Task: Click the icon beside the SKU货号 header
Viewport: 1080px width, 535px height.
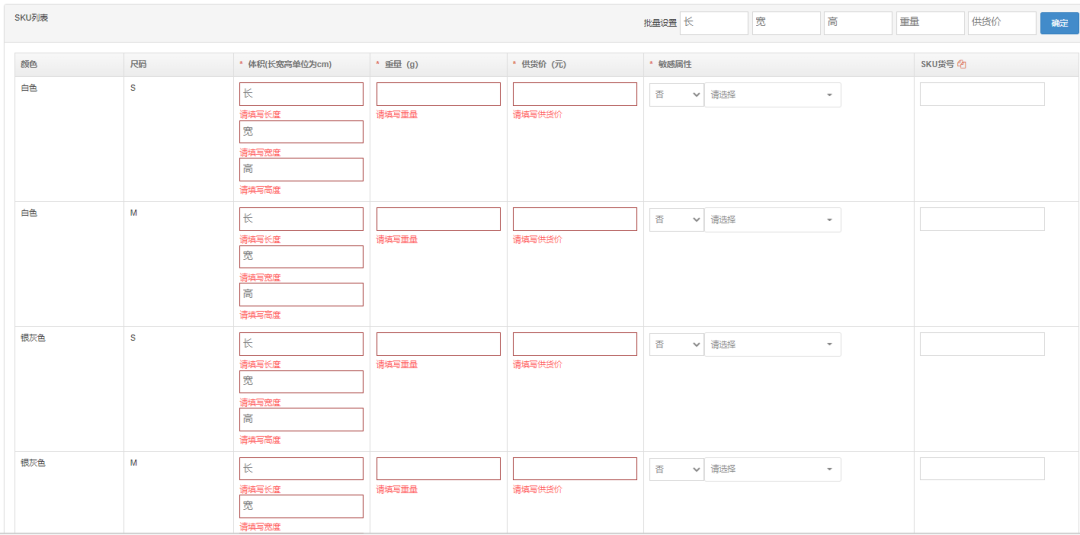Action: pos(962,64)
